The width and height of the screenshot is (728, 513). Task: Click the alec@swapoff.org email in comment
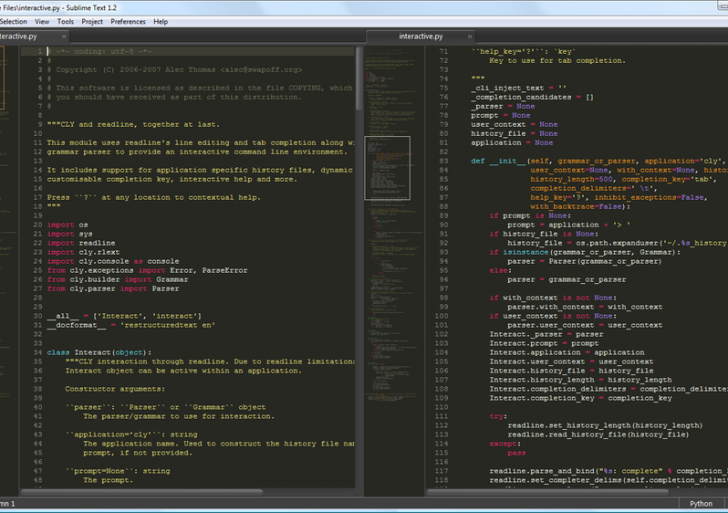click(262, 70)
